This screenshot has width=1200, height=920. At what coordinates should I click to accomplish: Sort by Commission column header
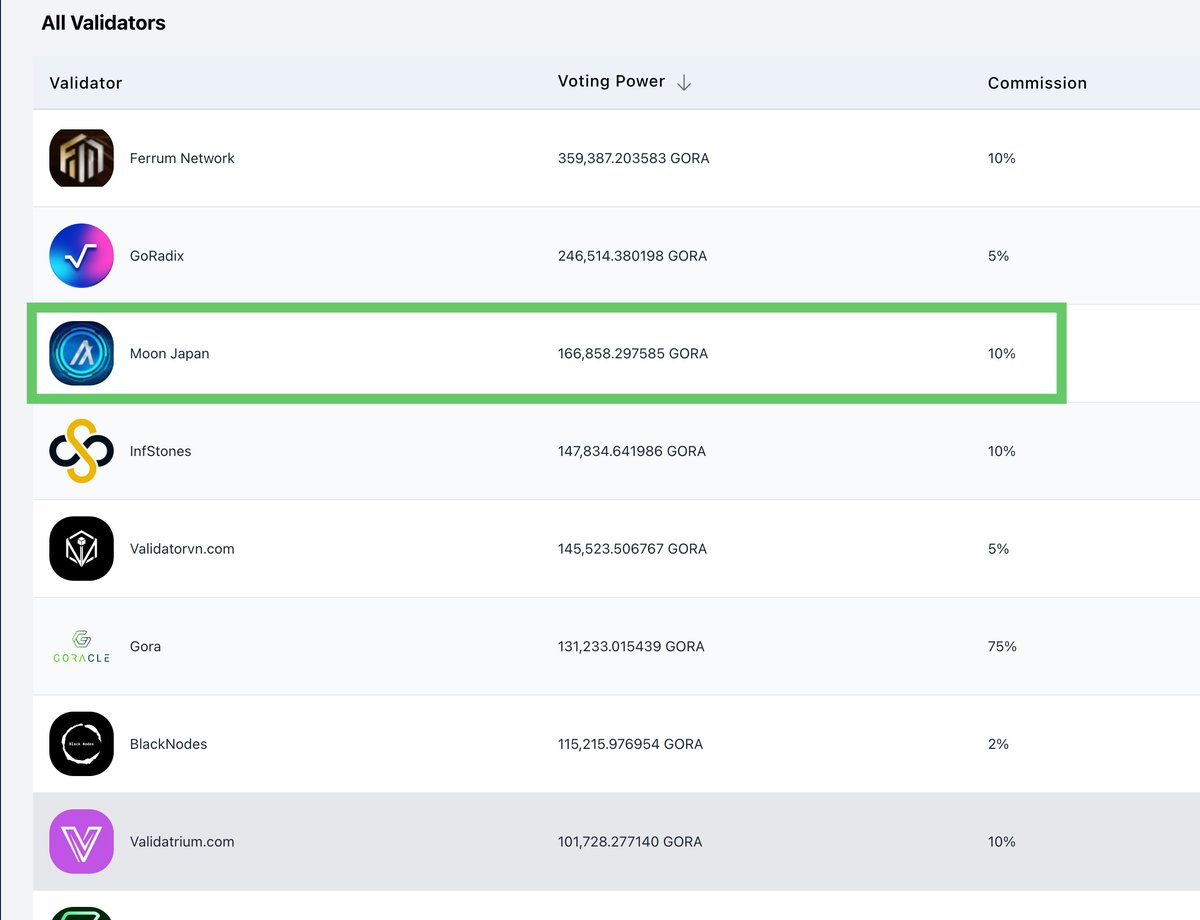pyautogui.click(x=1037, y=83)
